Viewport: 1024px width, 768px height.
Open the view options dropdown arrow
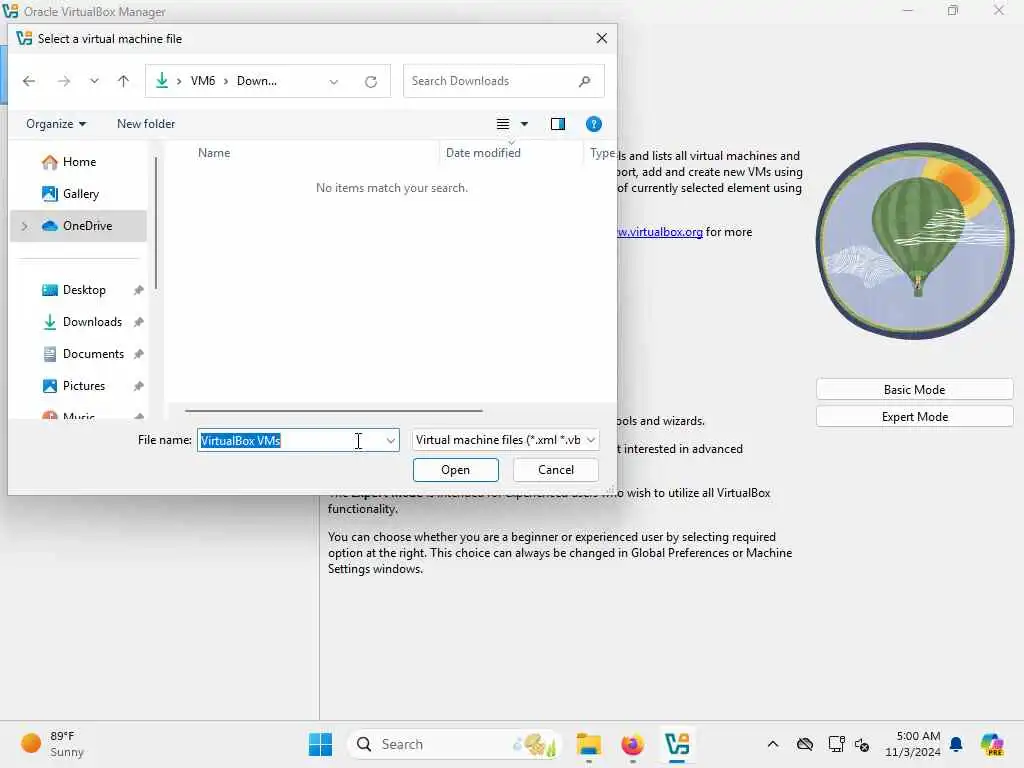(524, 124)
